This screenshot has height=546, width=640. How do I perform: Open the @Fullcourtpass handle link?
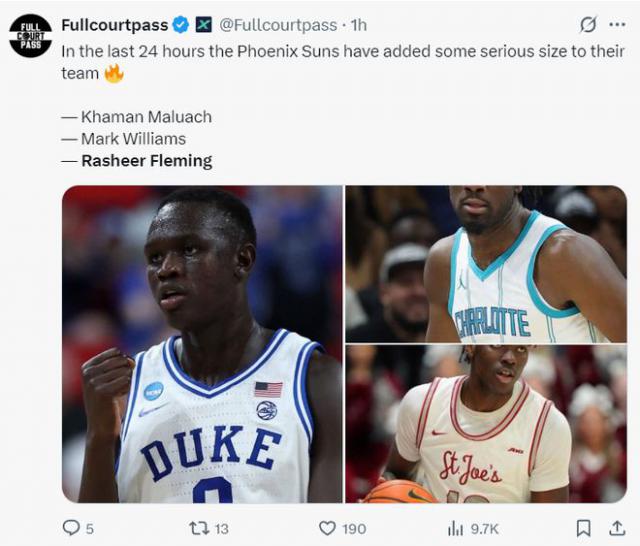tap(278, 25)
